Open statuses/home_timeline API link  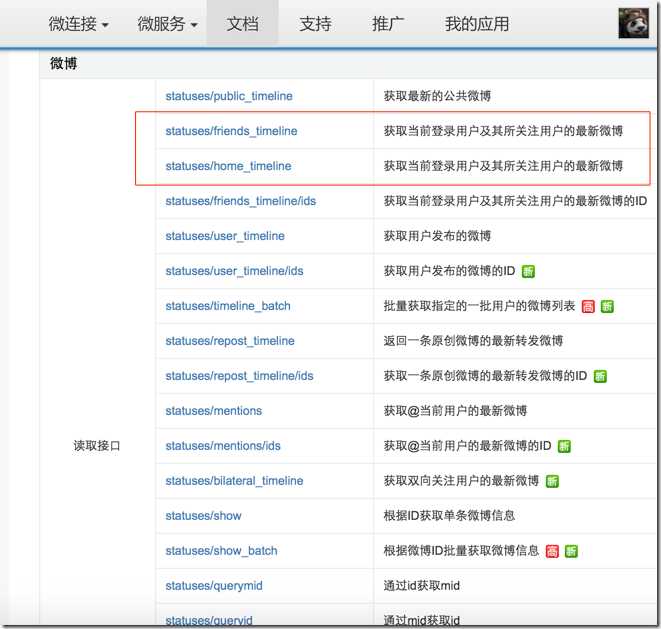pyautogui.click(x=228, y=166)
